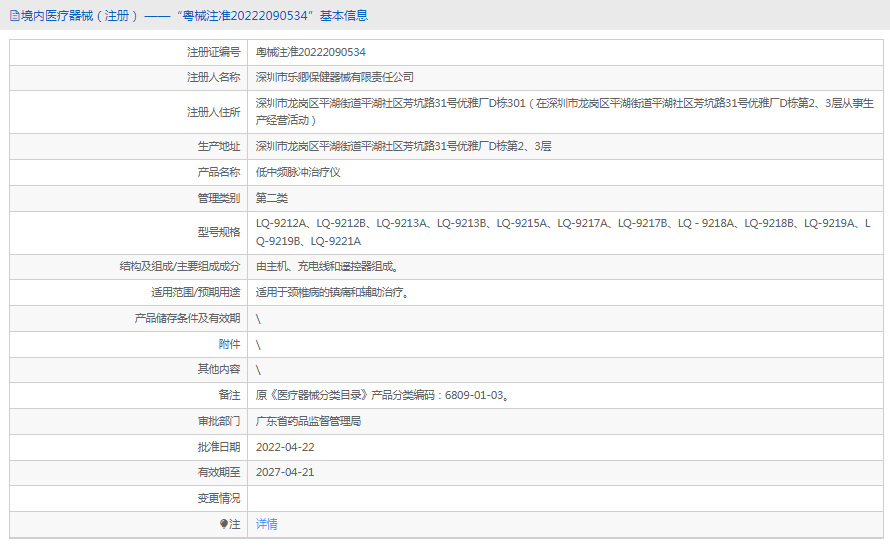890x547 pixels.
Task: Click the 产品名称 label
Action: click(x=219, y=172)
